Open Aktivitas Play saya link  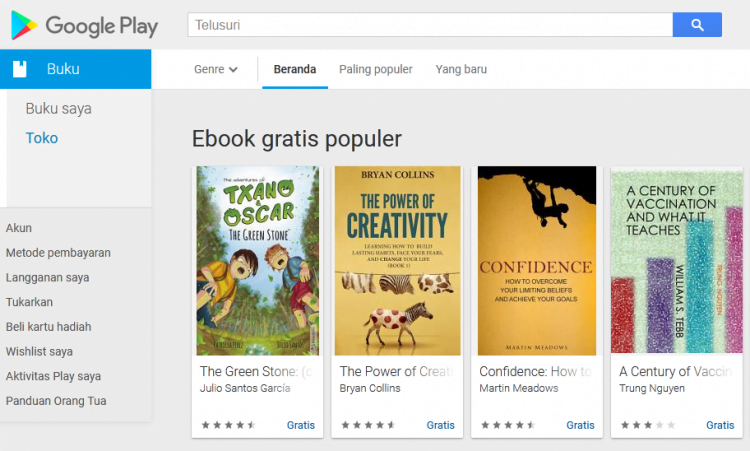click(x=53, y=376)
